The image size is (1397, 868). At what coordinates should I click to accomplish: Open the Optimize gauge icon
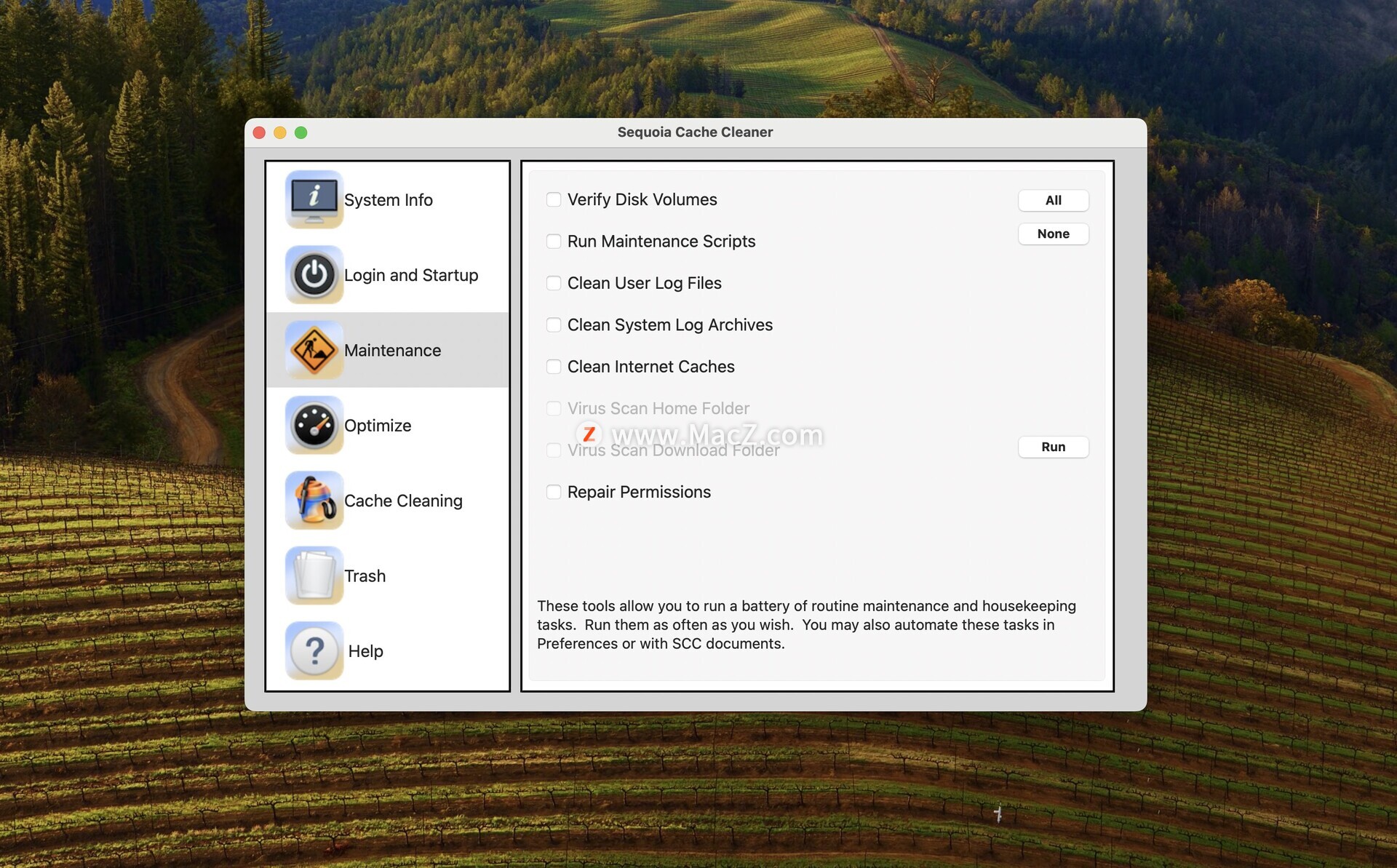click(x=314, y=426)
